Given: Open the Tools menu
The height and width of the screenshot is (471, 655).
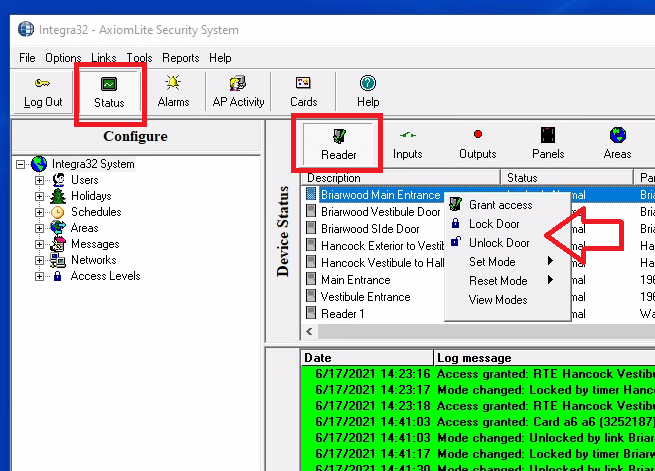Looking at the screenshot, I should [x=139, y=58].
